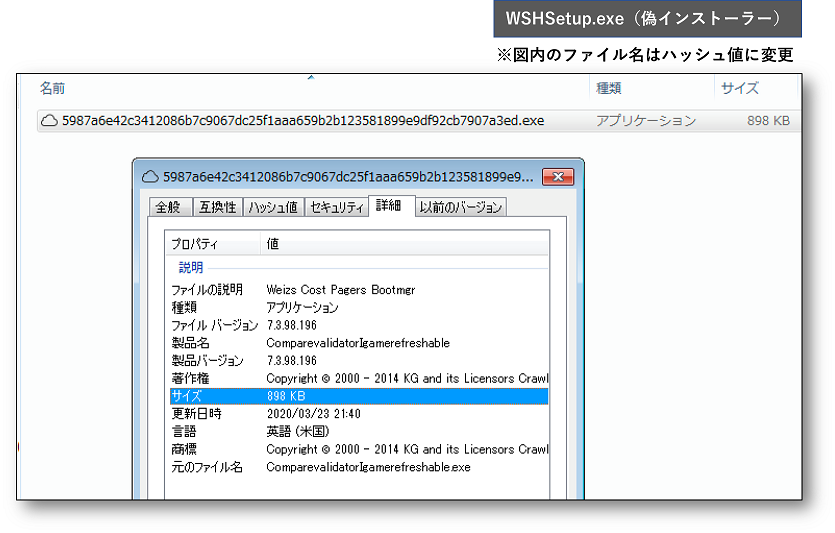Switch to the 全般 tab
835x533 pixels.
click(x=168, y=207)
